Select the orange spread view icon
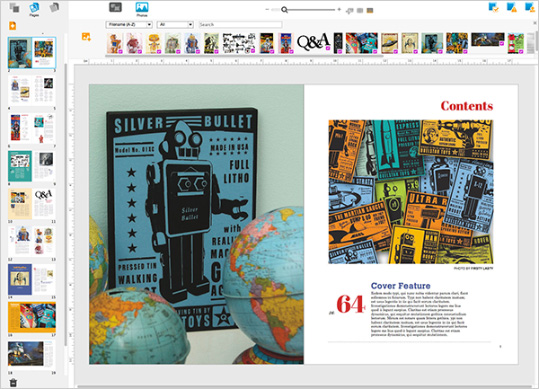 click(370, 11)
